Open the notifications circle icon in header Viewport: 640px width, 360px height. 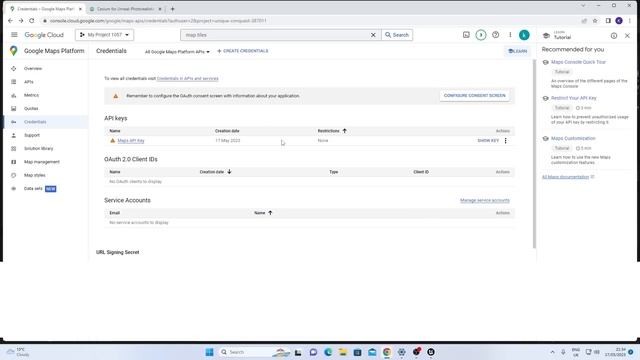point(481,35)
